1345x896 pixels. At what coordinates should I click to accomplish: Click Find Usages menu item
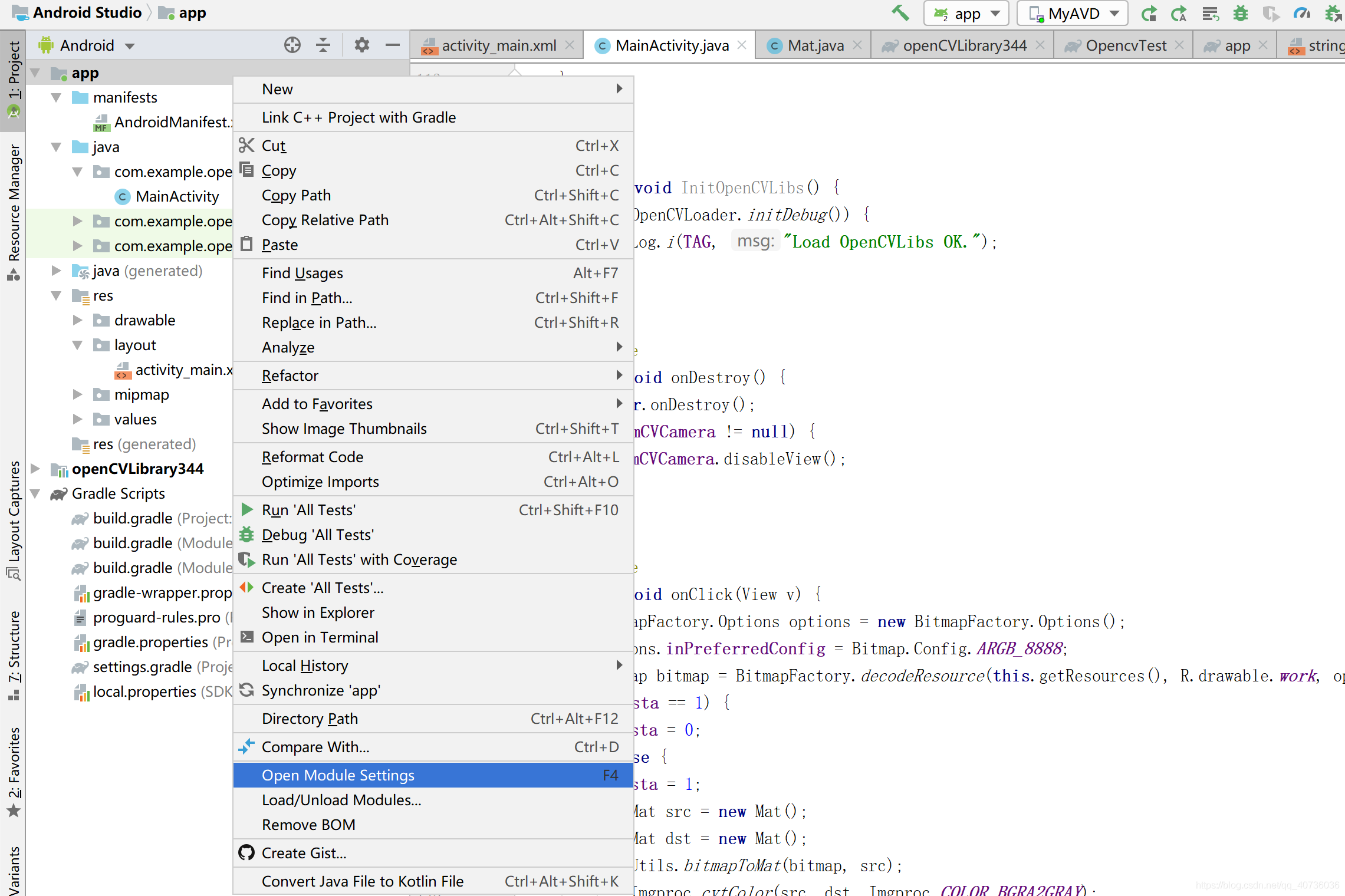click(x=433, y=273)
